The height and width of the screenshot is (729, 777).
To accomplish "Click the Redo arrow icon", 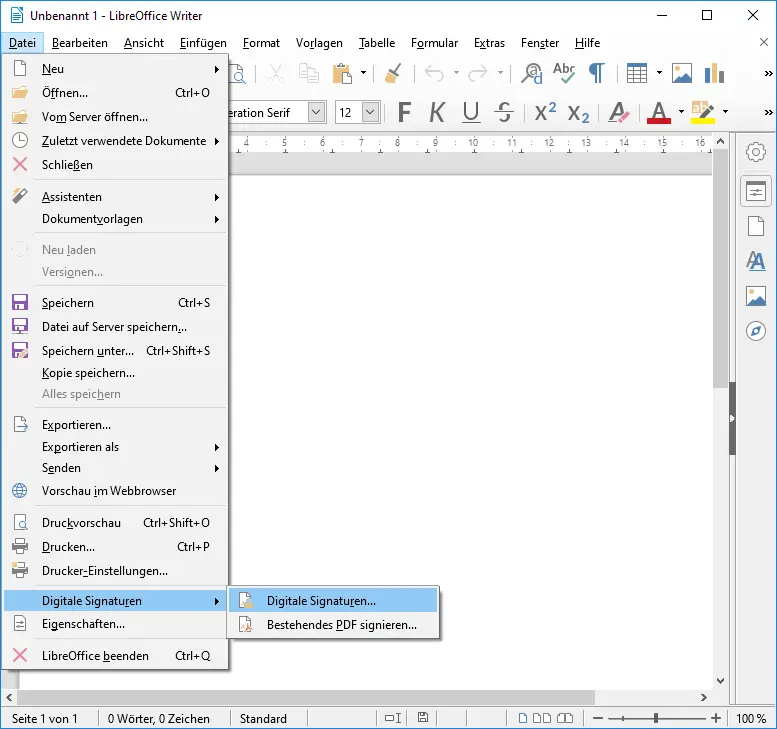I will tap(478, 73).
